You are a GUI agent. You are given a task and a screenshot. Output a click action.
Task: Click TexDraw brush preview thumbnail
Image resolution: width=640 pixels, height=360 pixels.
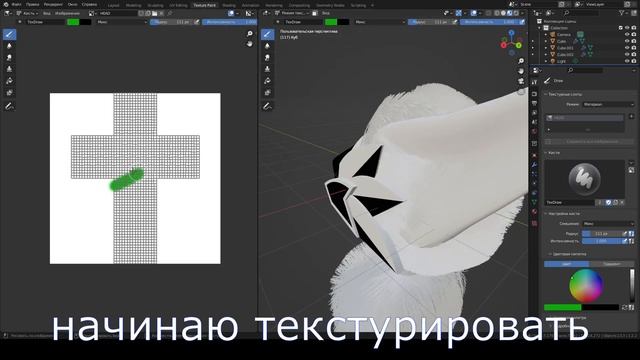coord(584,178)
